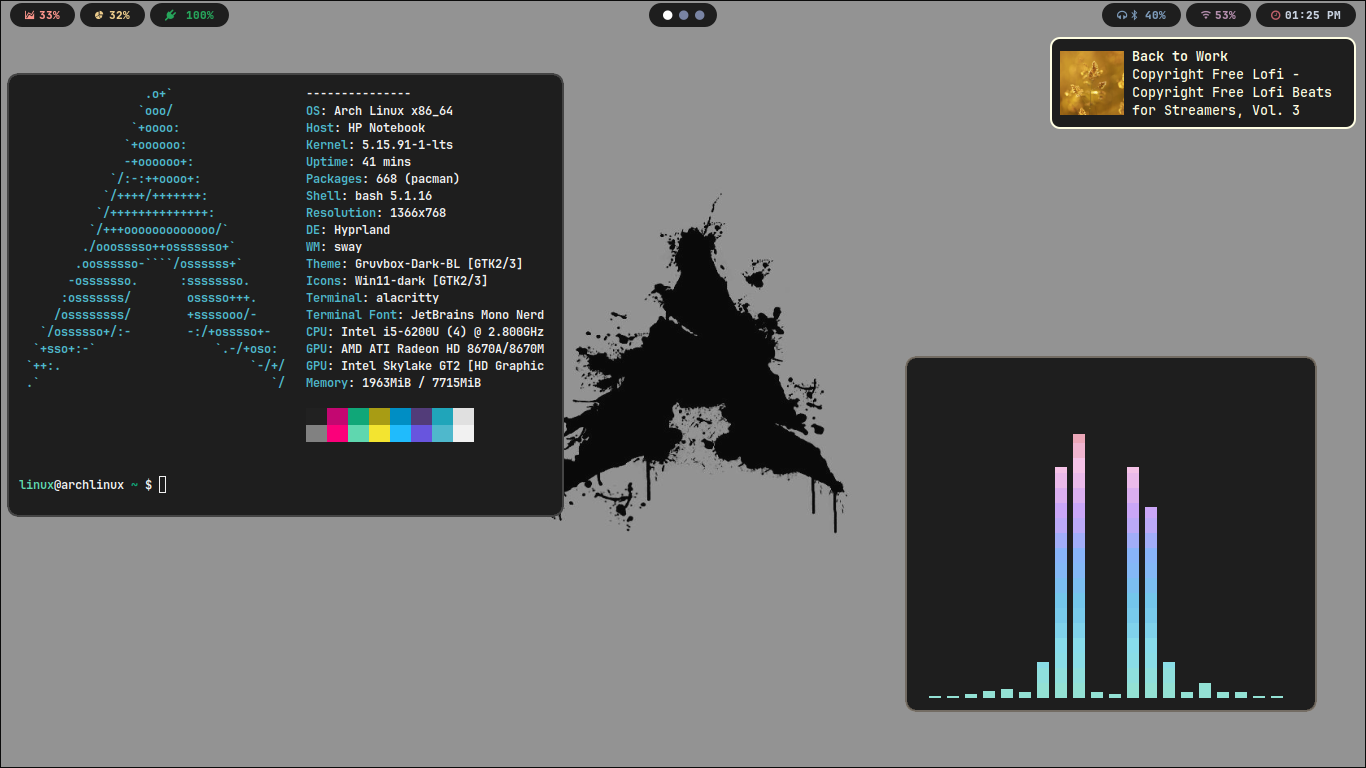Click the CPU Intel i5-6200U line

pyautogui.click(x=425, y=332)
